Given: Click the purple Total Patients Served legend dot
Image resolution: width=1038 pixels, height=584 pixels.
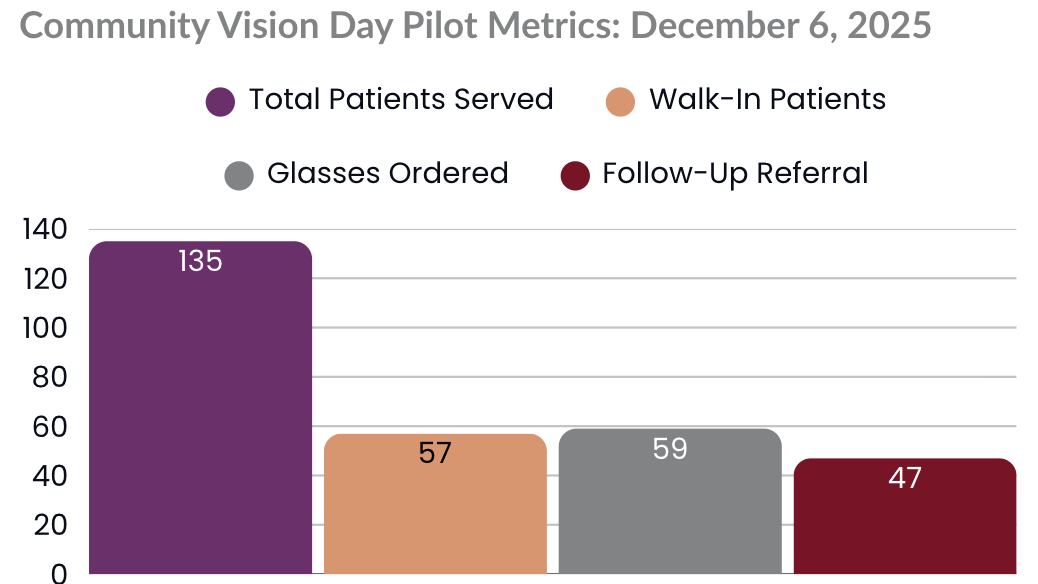Looking at the screenshot, I should pyautogui.click(x=220, y=102).
